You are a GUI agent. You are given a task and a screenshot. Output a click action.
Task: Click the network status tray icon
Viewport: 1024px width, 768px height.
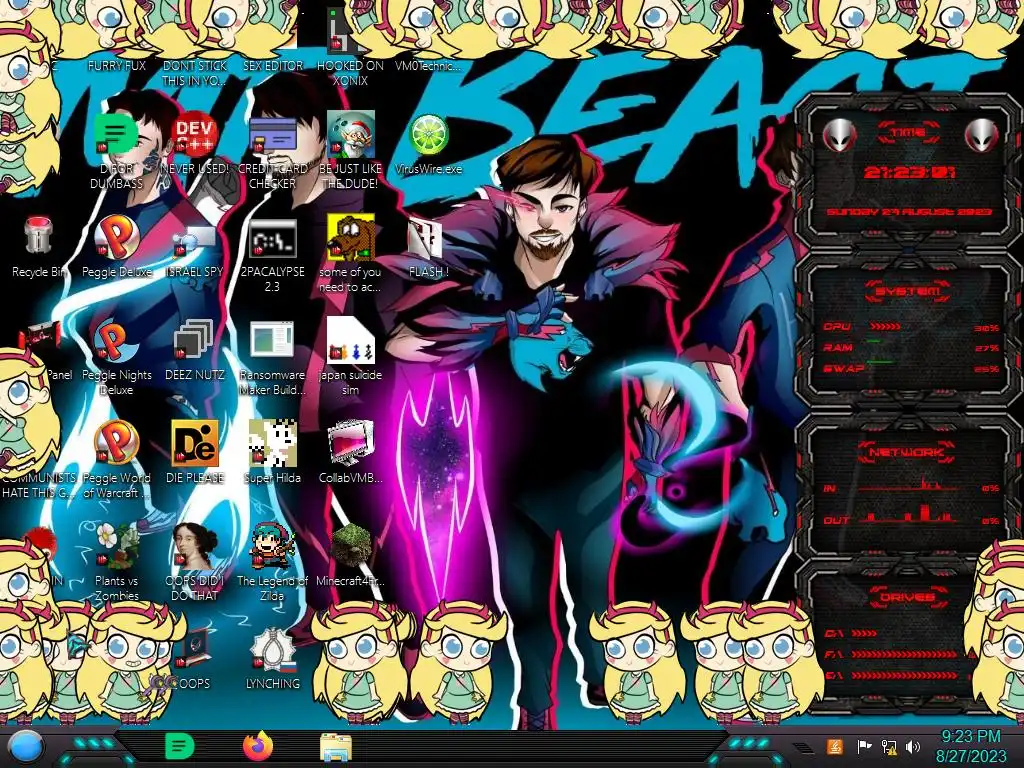889,747
